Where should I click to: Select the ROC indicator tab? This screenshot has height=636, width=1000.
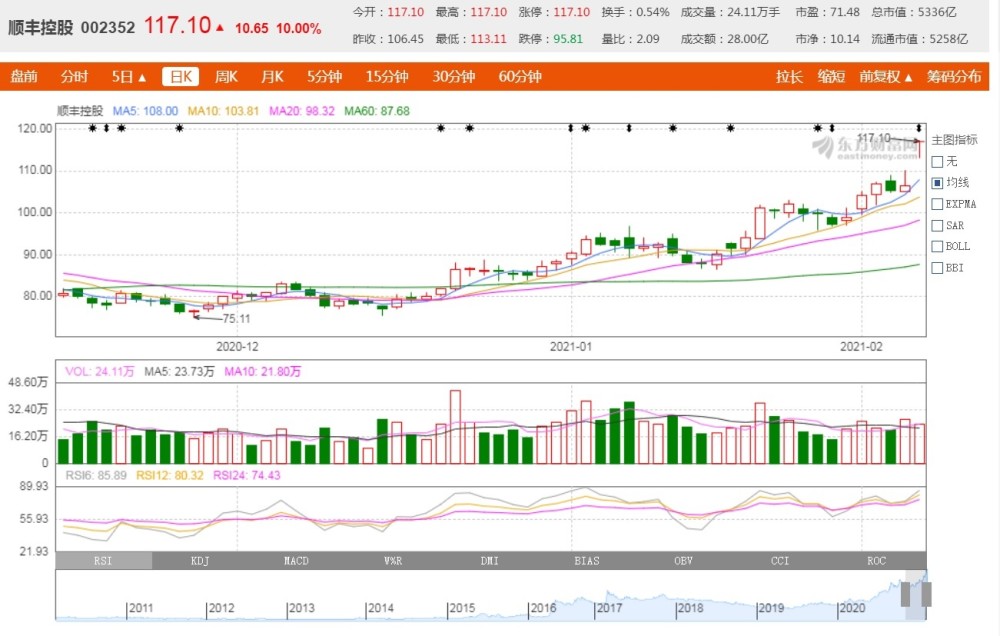coord(877,561)
